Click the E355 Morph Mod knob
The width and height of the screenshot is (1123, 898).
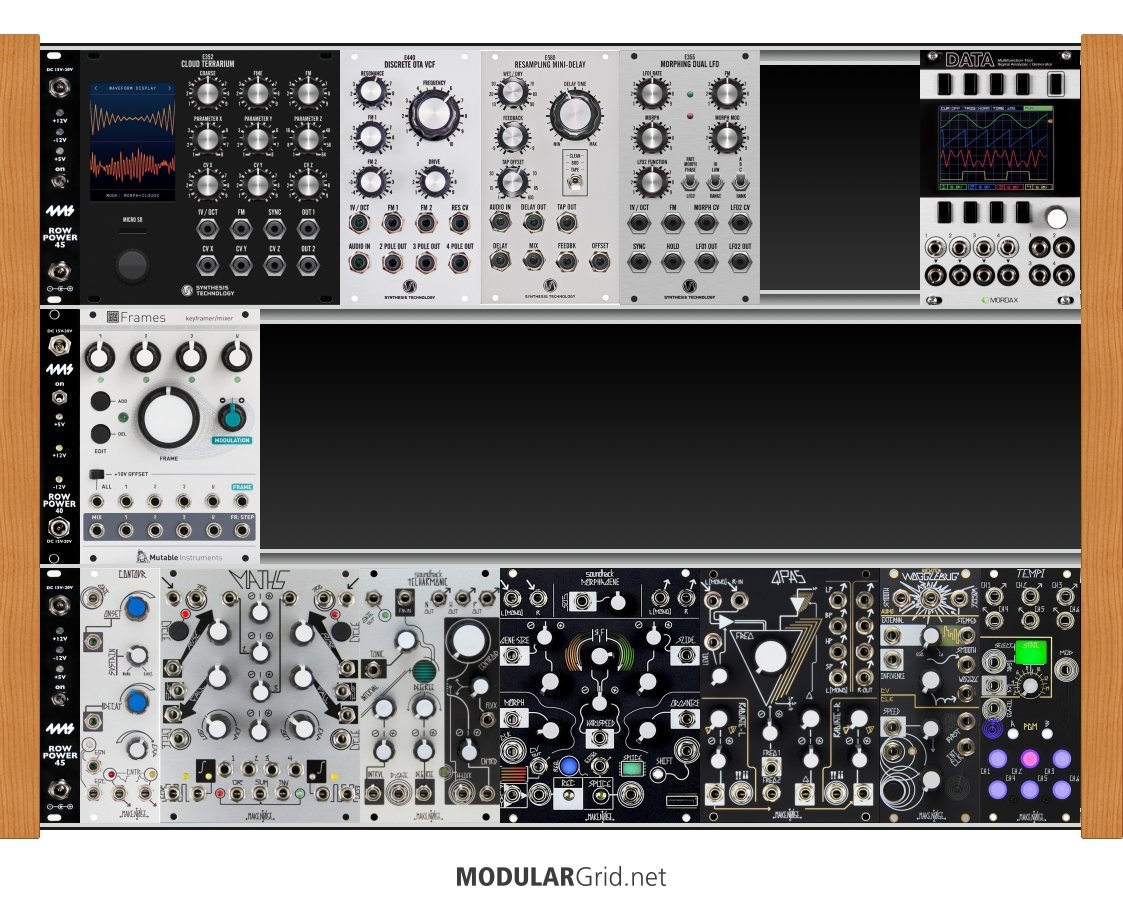point(726,138)
